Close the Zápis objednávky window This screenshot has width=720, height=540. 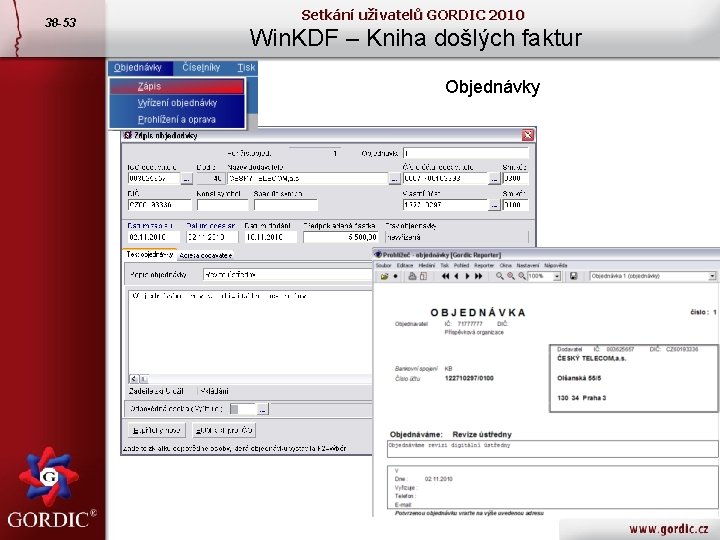(x=528, y=135)
